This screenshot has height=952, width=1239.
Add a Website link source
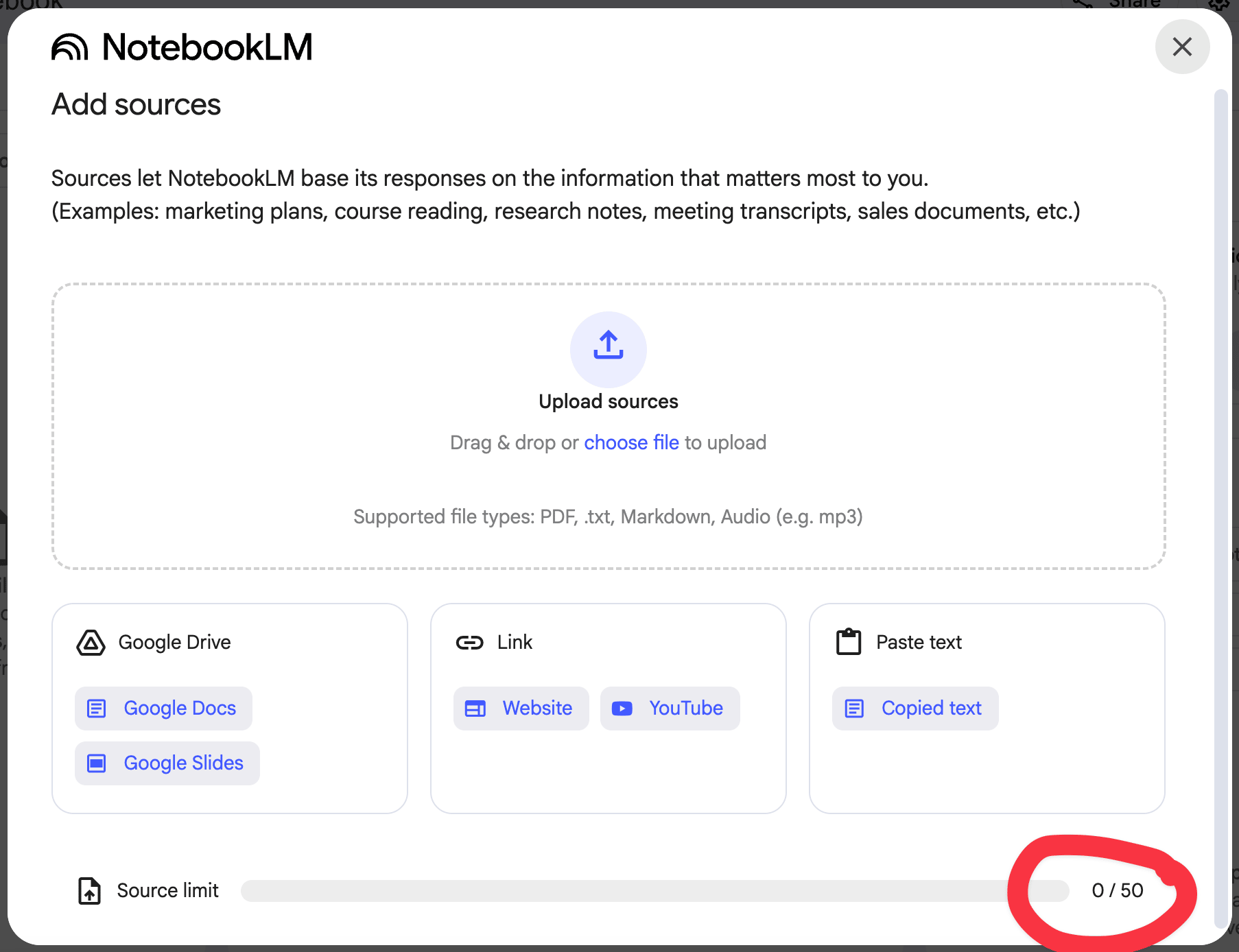tap(521, 708)
